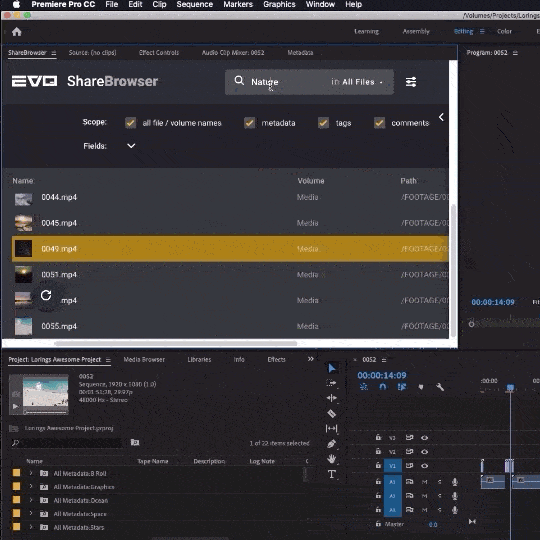The image size is (540, 540).
Task: Select the Type tool
Action: [331, 474]
